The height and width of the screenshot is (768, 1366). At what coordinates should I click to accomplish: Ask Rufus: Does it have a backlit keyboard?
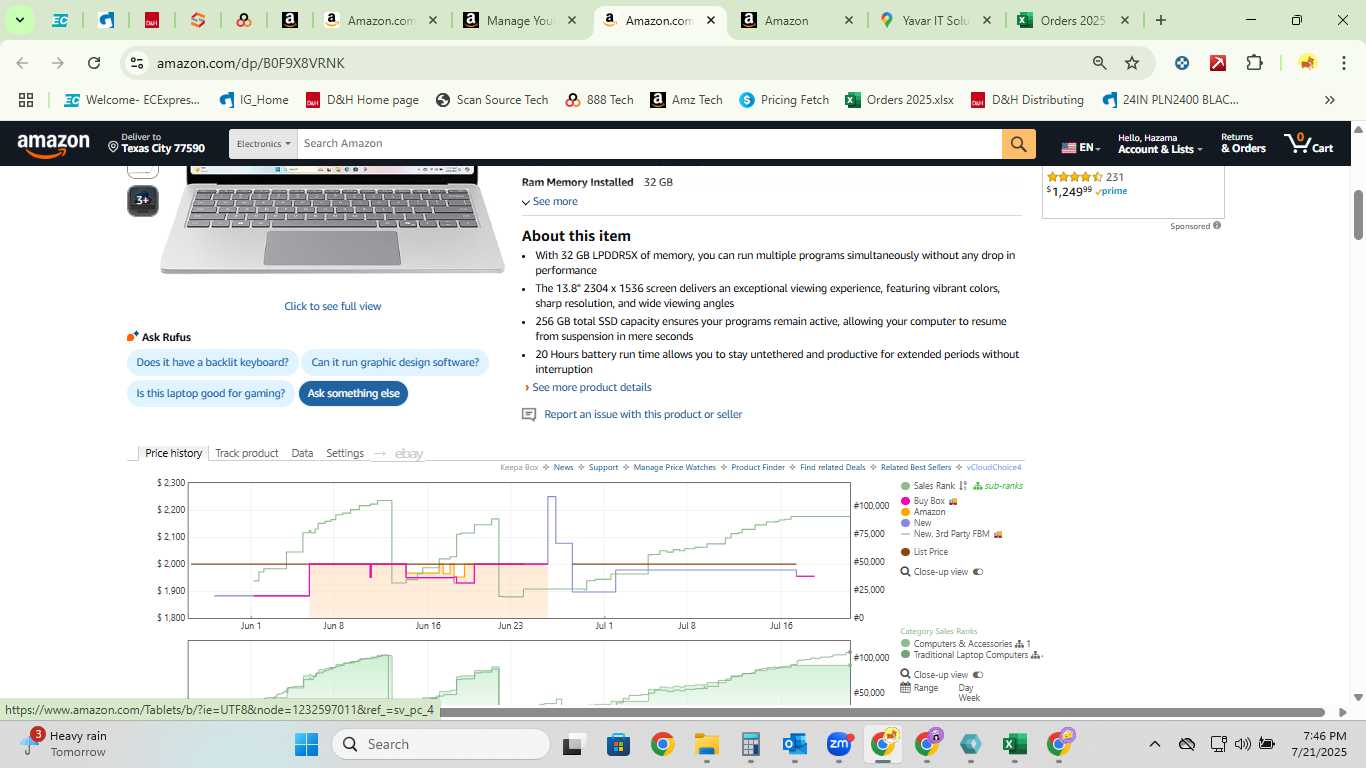pyautogui.click(x=212, y=363)
